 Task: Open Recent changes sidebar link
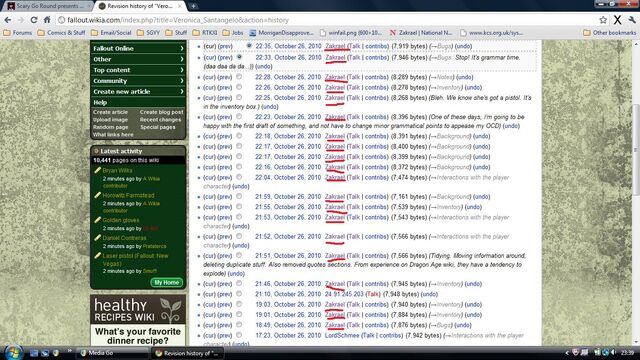[x=160, y=120]
